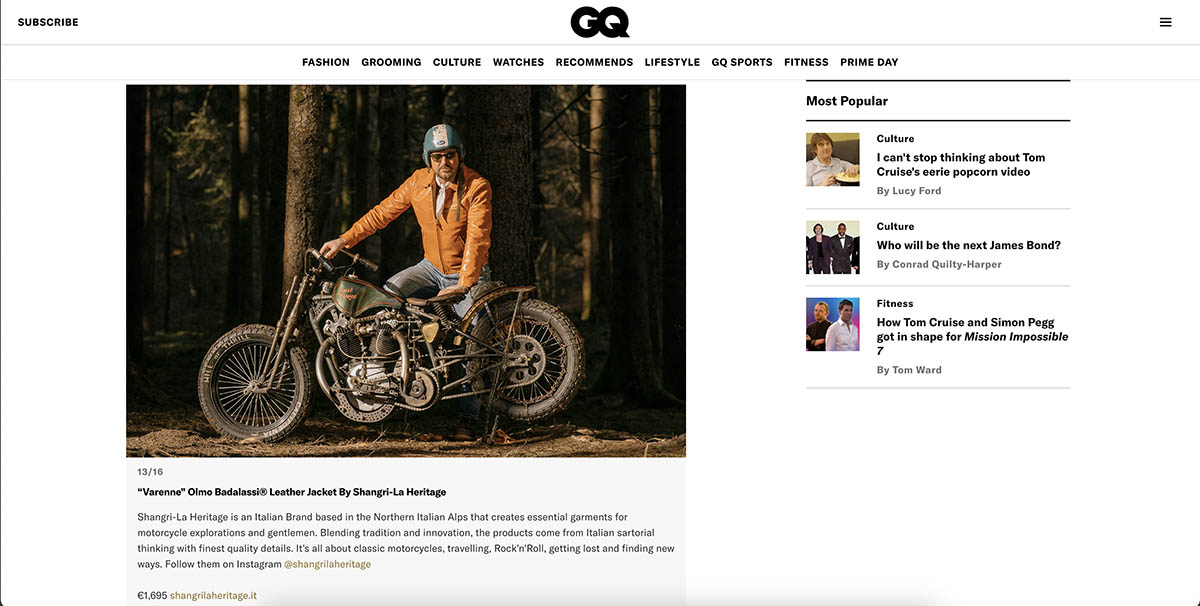This screenshot has height=606, width=1200.
Task: Click the GQ logo
Action: click(600, 22)
